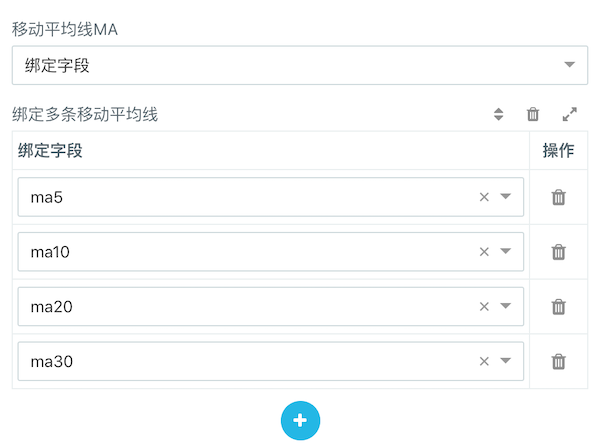600x444 pixels.
Task: Clear the ma5 selection with X
Action: coord(484,197)
